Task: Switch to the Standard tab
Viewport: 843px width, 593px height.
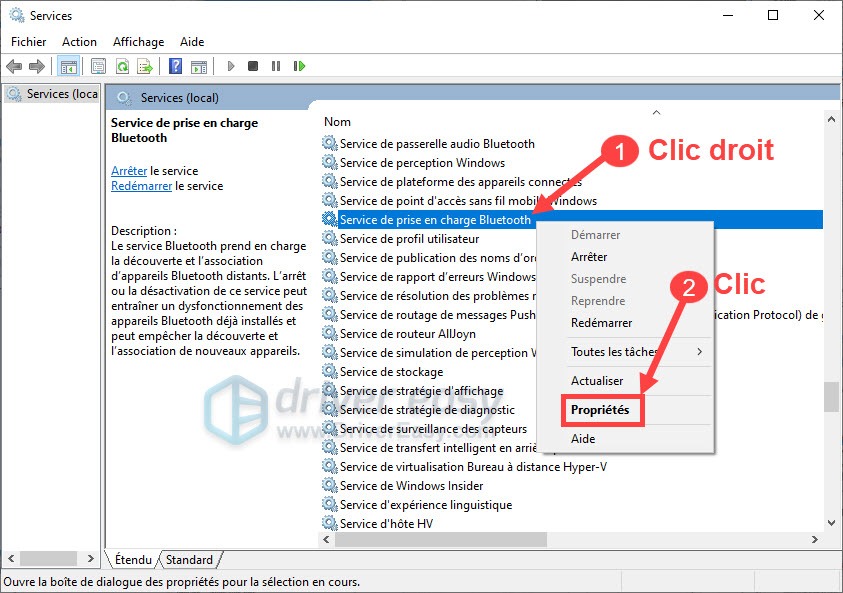Action: tap(189, 560)
